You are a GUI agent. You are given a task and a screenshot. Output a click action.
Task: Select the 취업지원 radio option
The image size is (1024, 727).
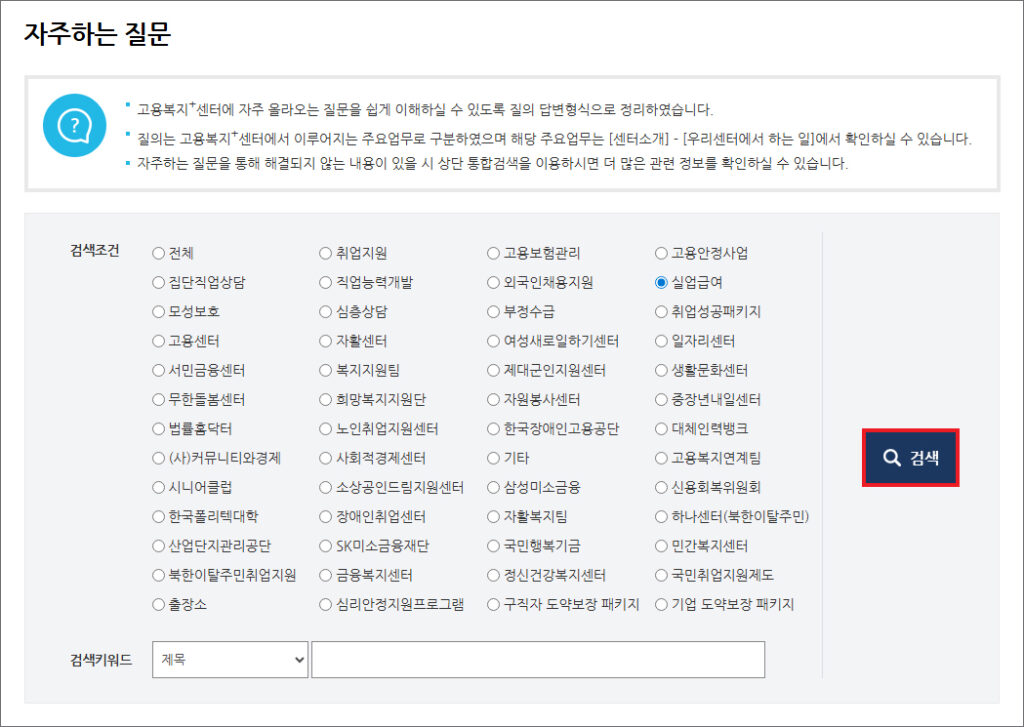coord(325,253)
